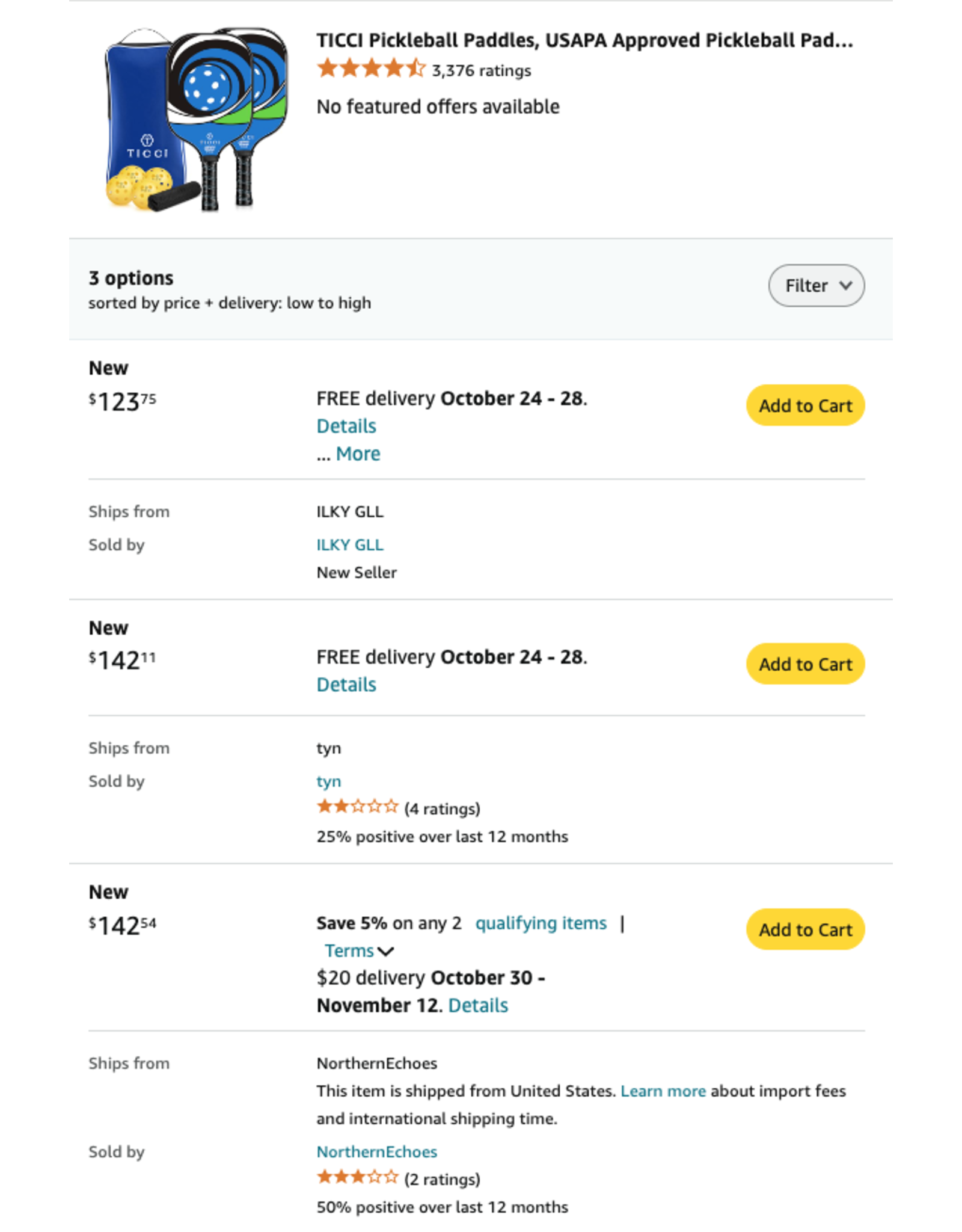This screenshot has height=1232, width=962.
Task: Click tyn seller's star rating icons
Action: 358,807
